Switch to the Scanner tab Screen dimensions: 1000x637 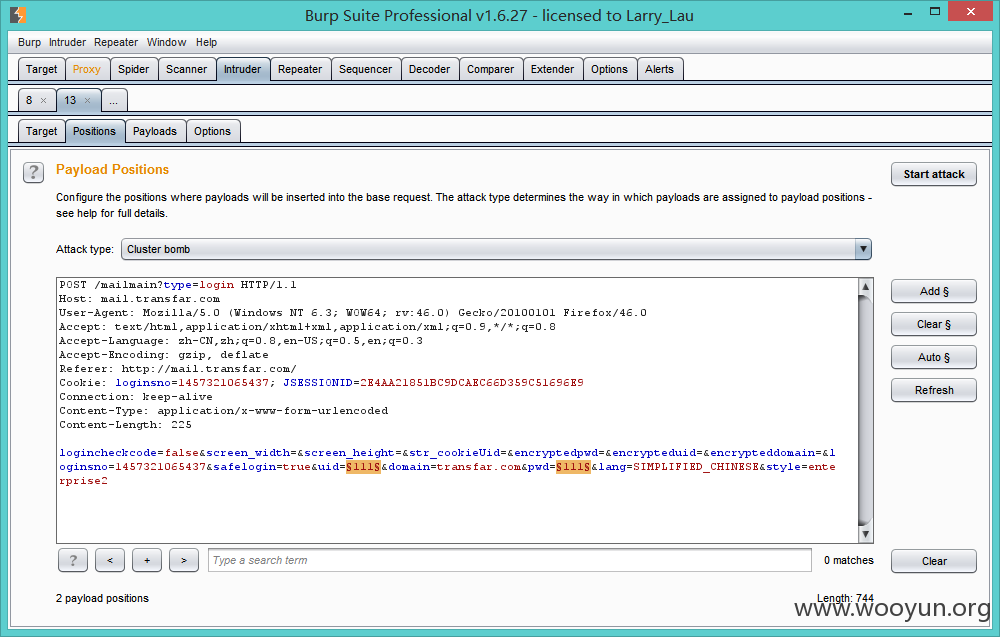click(186, 69)
